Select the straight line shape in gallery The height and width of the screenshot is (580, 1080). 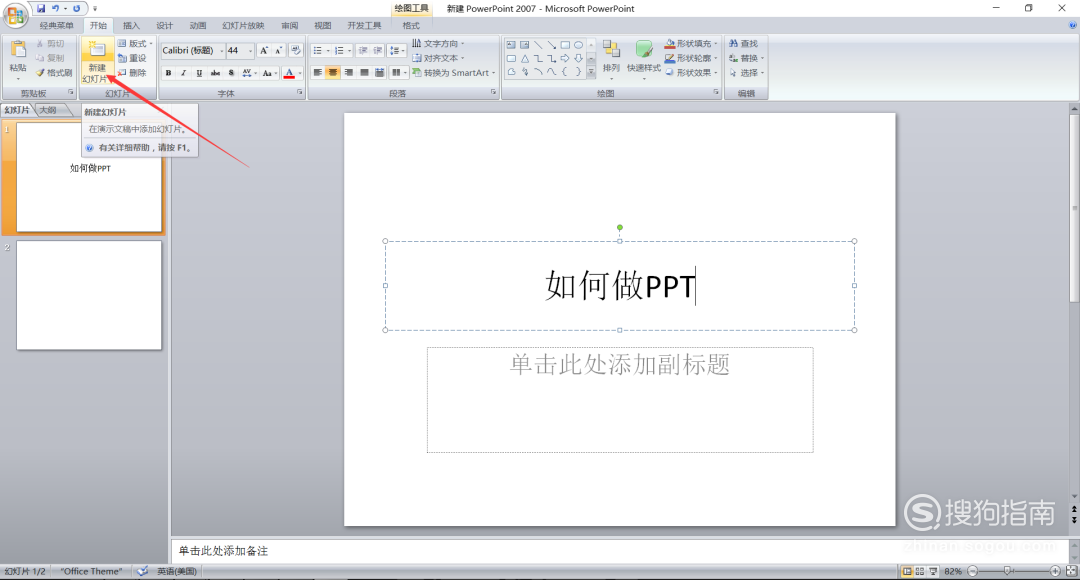point(538,45)
